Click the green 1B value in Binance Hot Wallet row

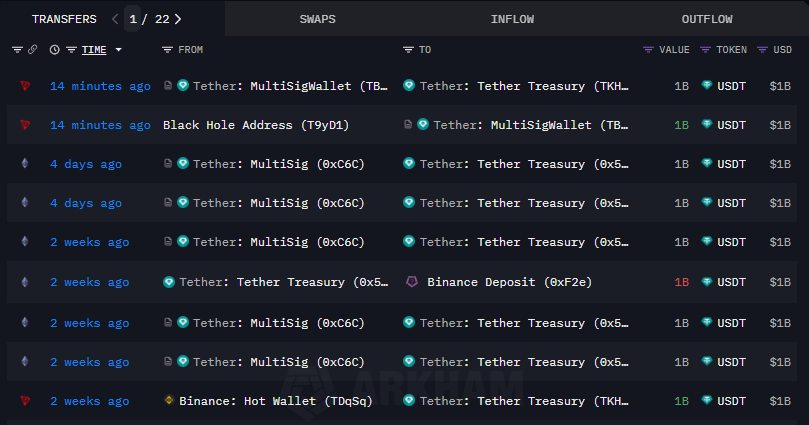coord(681,401)
